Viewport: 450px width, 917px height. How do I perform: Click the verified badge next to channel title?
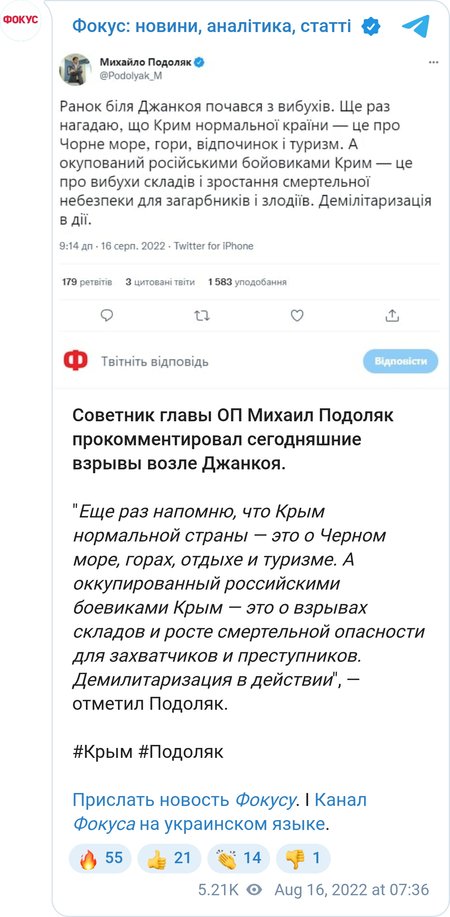[371, 26]
